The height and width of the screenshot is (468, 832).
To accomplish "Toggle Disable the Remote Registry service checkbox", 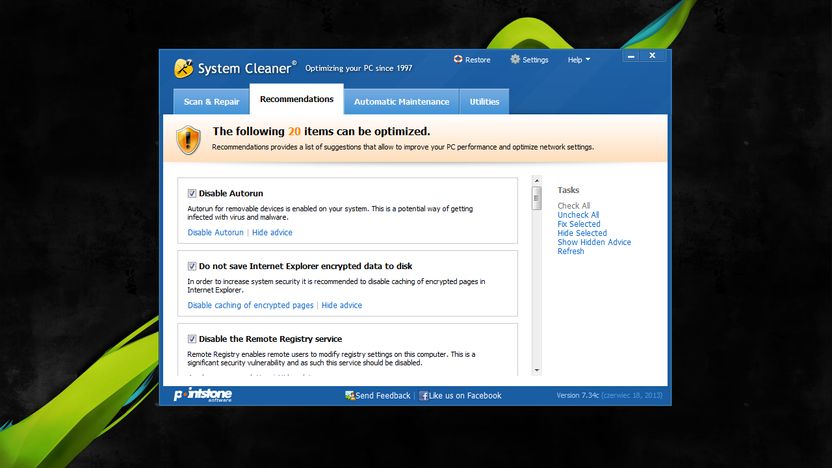I will [192, 339].
